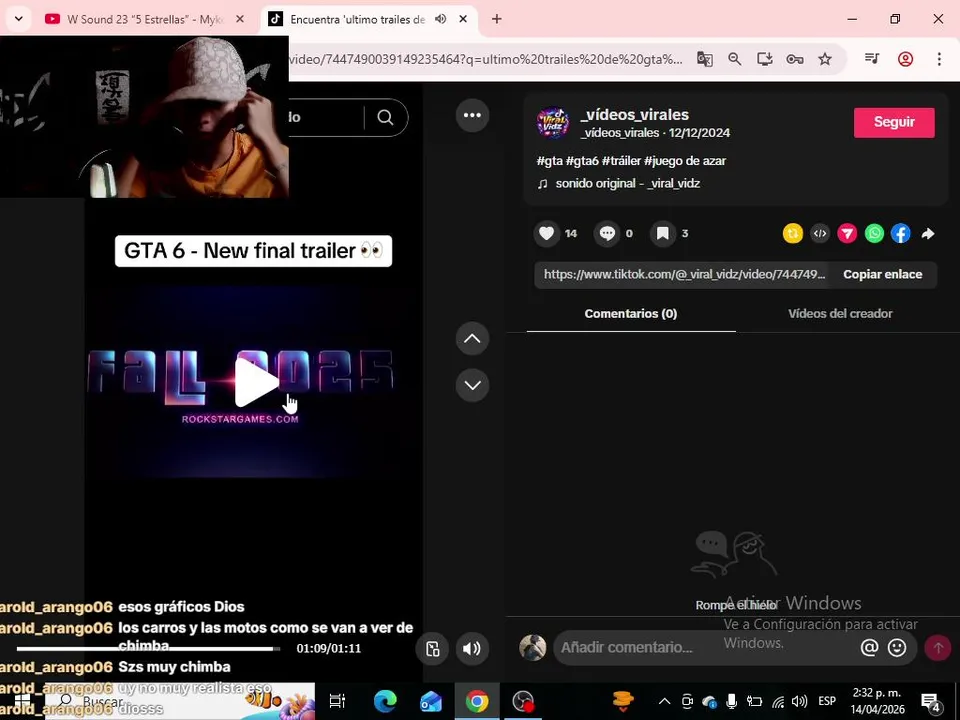Click Copiar enlace button
Image resolution: width=960 pixels, height=720 pixels.
point(882,274)
